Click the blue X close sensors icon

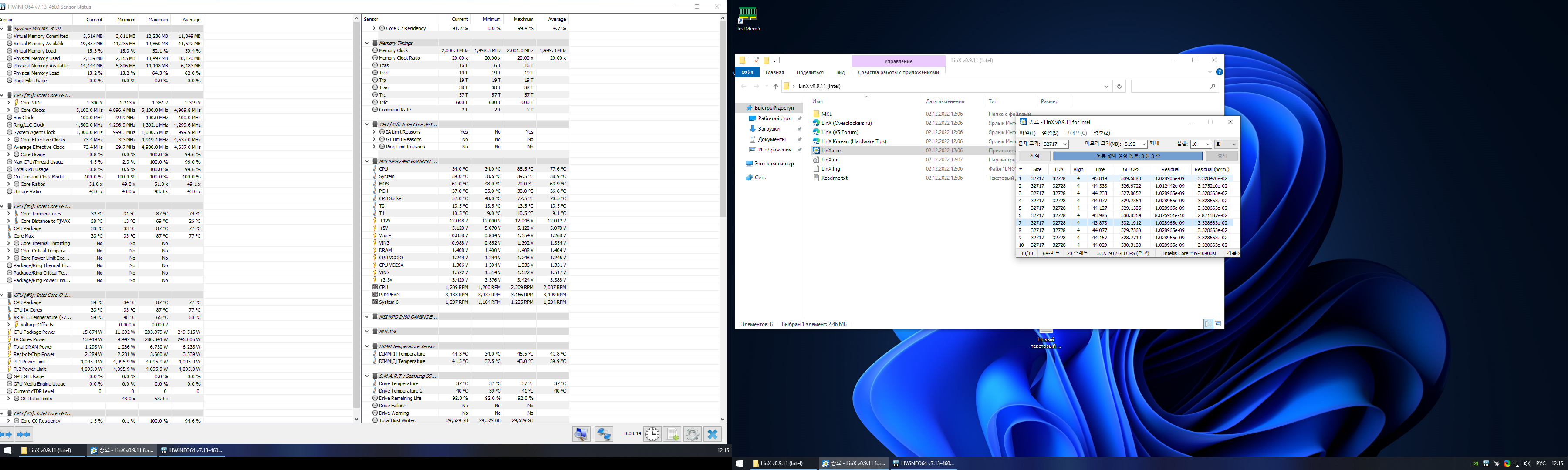712,434
